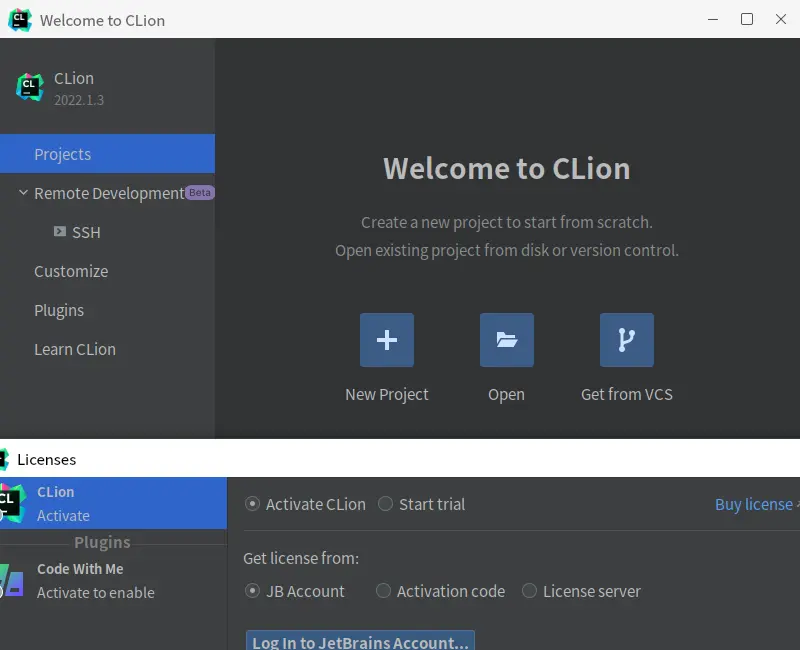The width and height of the screenshot is (800, 650).
Task: Collapse the Remote Development section
Action: [23, 193]
